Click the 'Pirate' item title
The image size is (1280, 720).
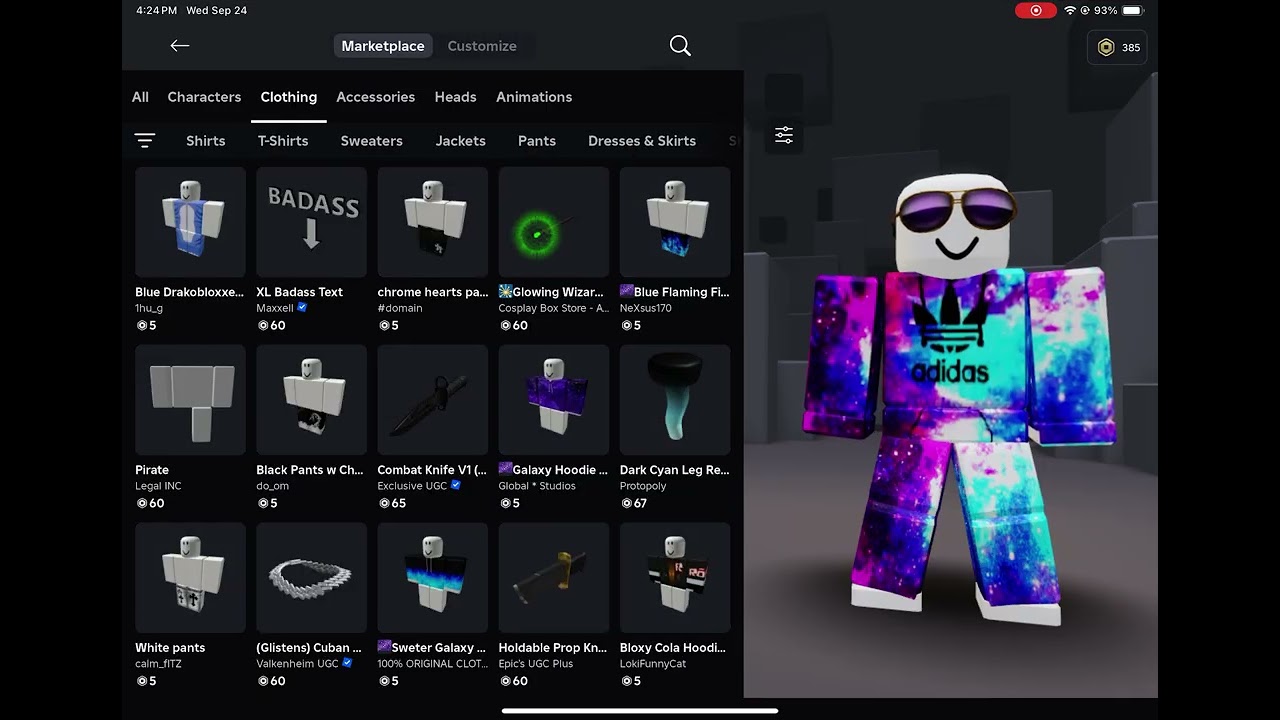tap(152, 470)
